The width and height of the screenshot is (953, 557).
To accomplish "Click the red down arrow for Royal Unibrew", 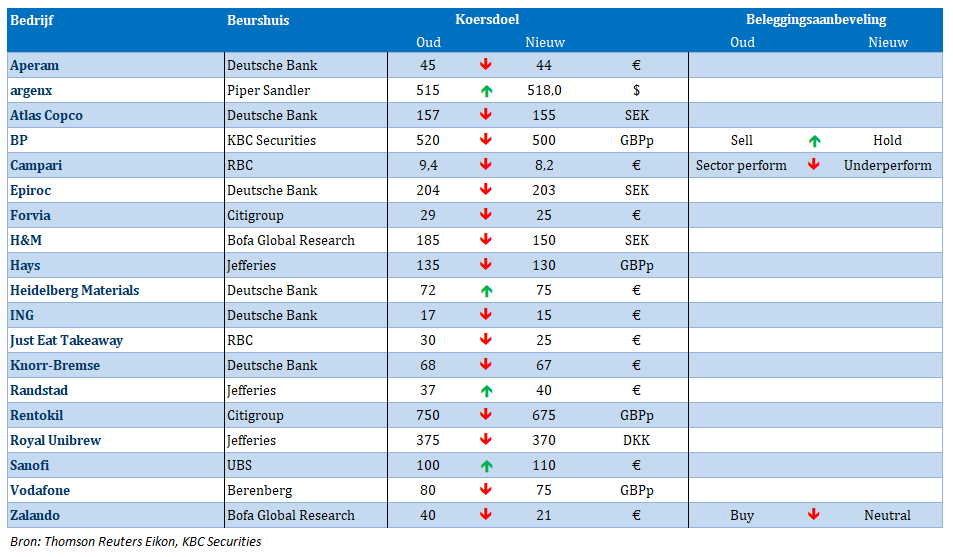I will pyautogui.click(x=486, y=439).
